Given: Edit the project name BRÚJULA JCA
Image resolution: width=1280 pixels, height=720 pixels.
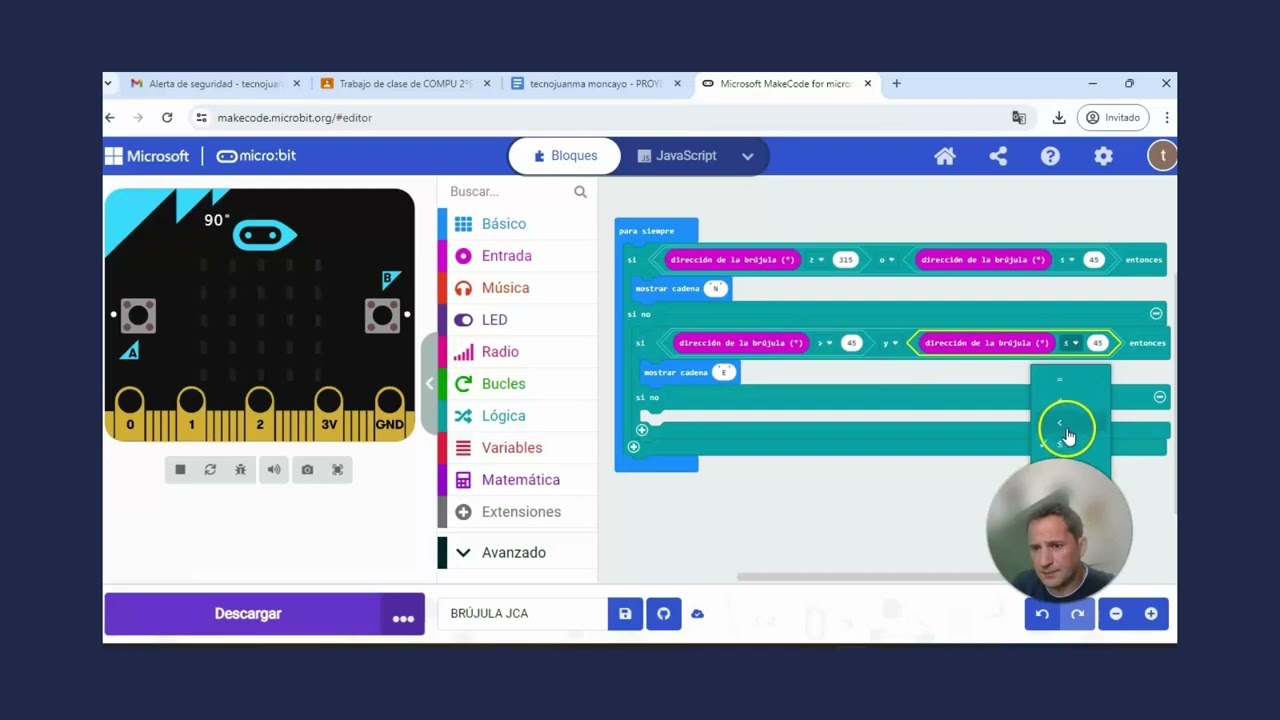Looking at the screenshot, I should (522, 613).
